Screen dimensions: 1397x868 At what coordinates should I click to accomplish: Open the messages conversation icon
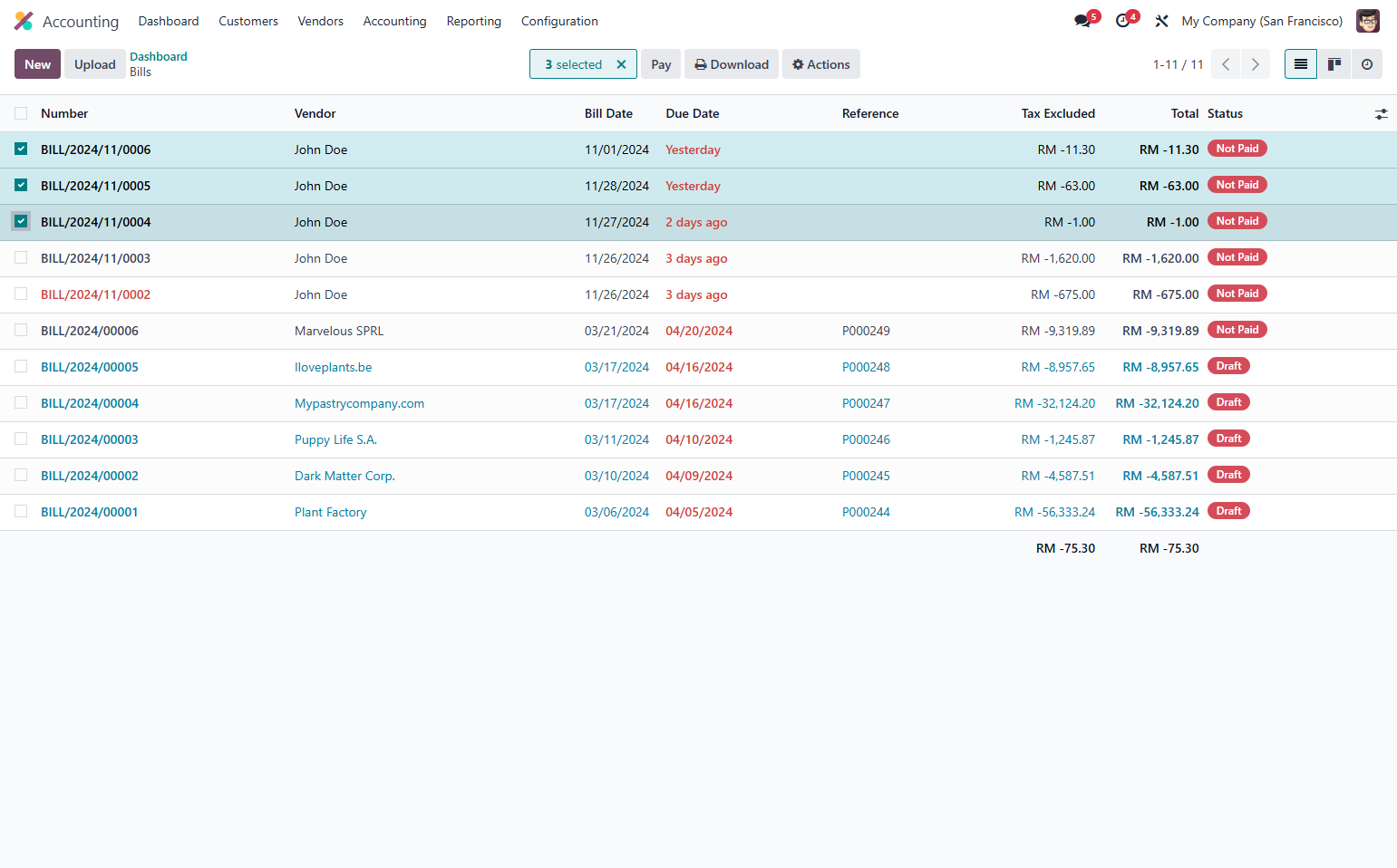tap(1082, 21)
